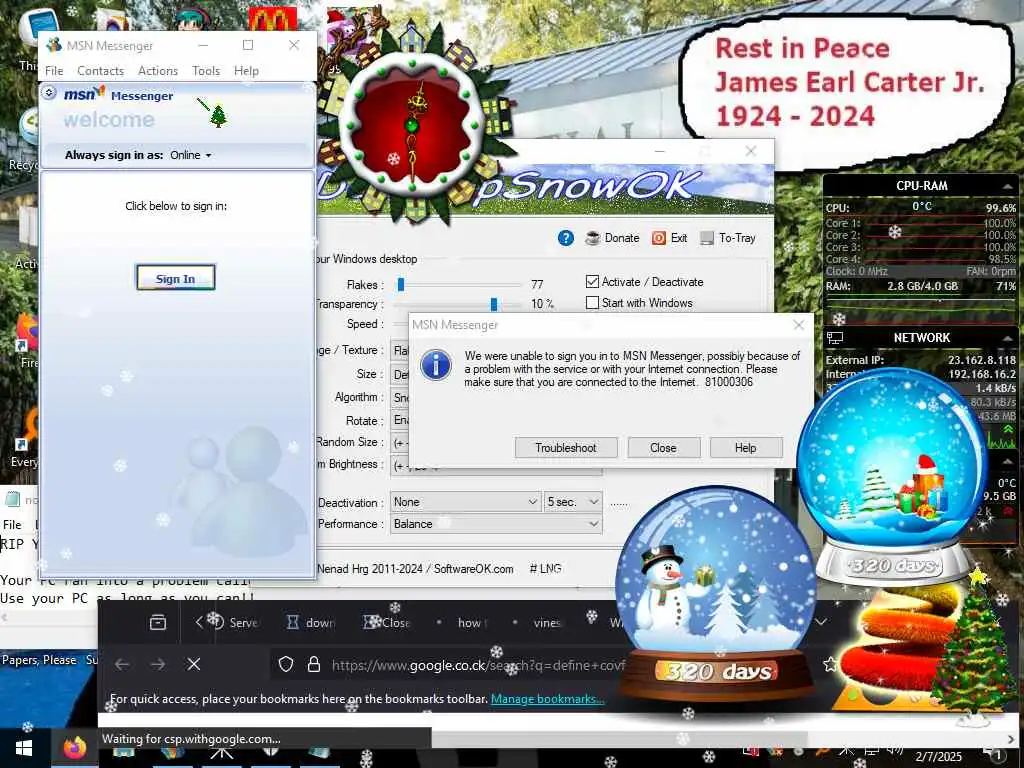This screenshot has height=768, width=1024.
Task: Click the Close button in the error dialog
Action: (664, 448)
